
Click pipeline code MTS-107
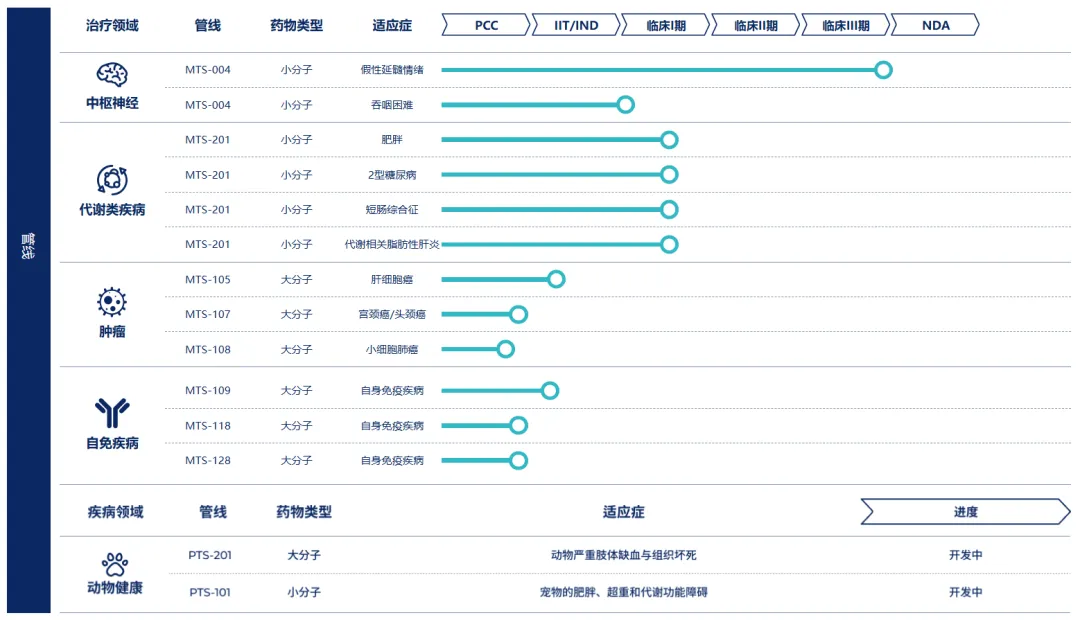click(x=207, y=314)
